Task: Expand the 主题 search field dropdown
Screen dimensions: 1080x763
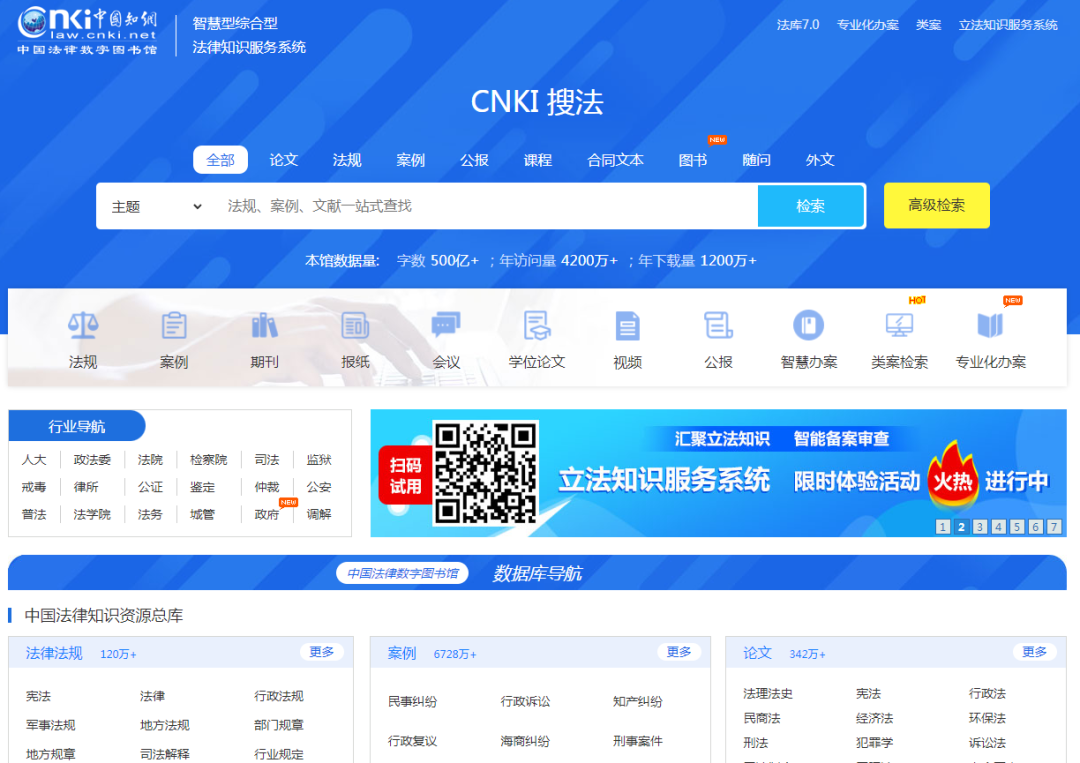Action: (157, 206)
